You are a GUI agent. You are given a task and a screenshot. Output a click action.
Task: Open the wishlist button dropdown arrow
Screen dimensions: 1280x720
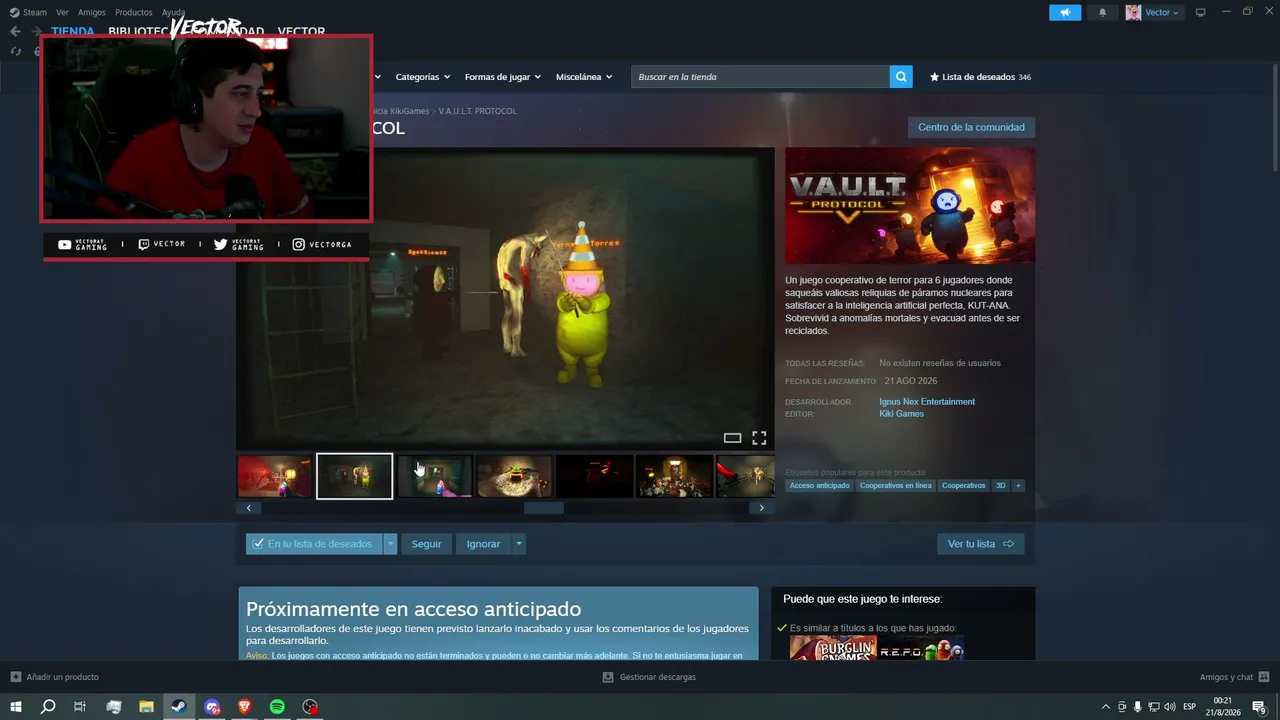(x=390, y=544)
